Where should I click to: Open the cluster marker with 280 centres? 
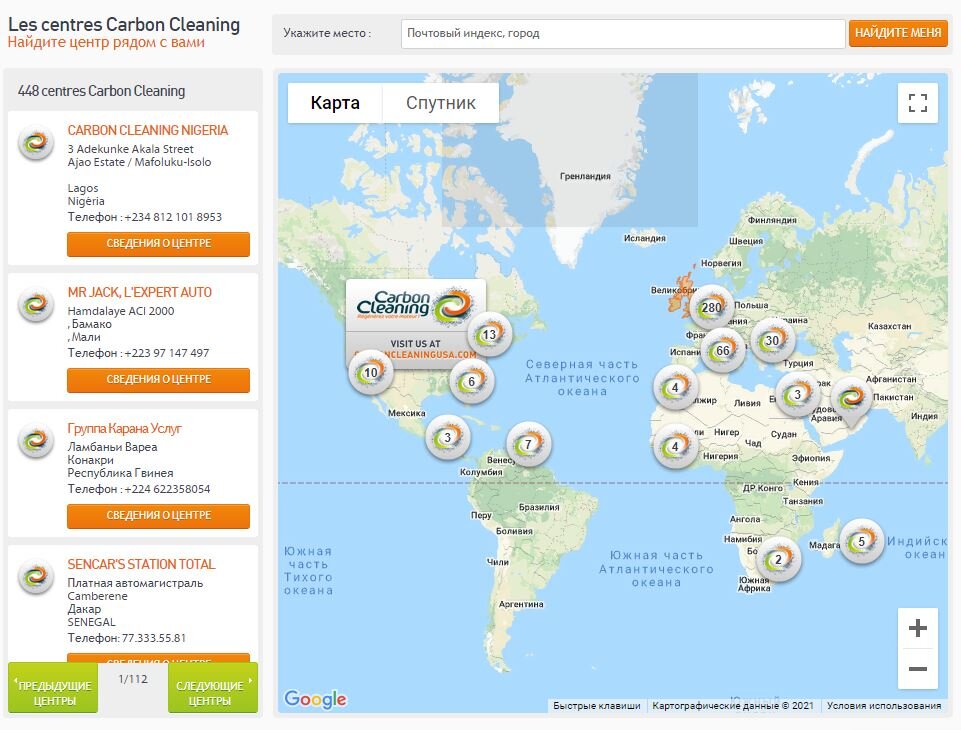coord(712,308)
